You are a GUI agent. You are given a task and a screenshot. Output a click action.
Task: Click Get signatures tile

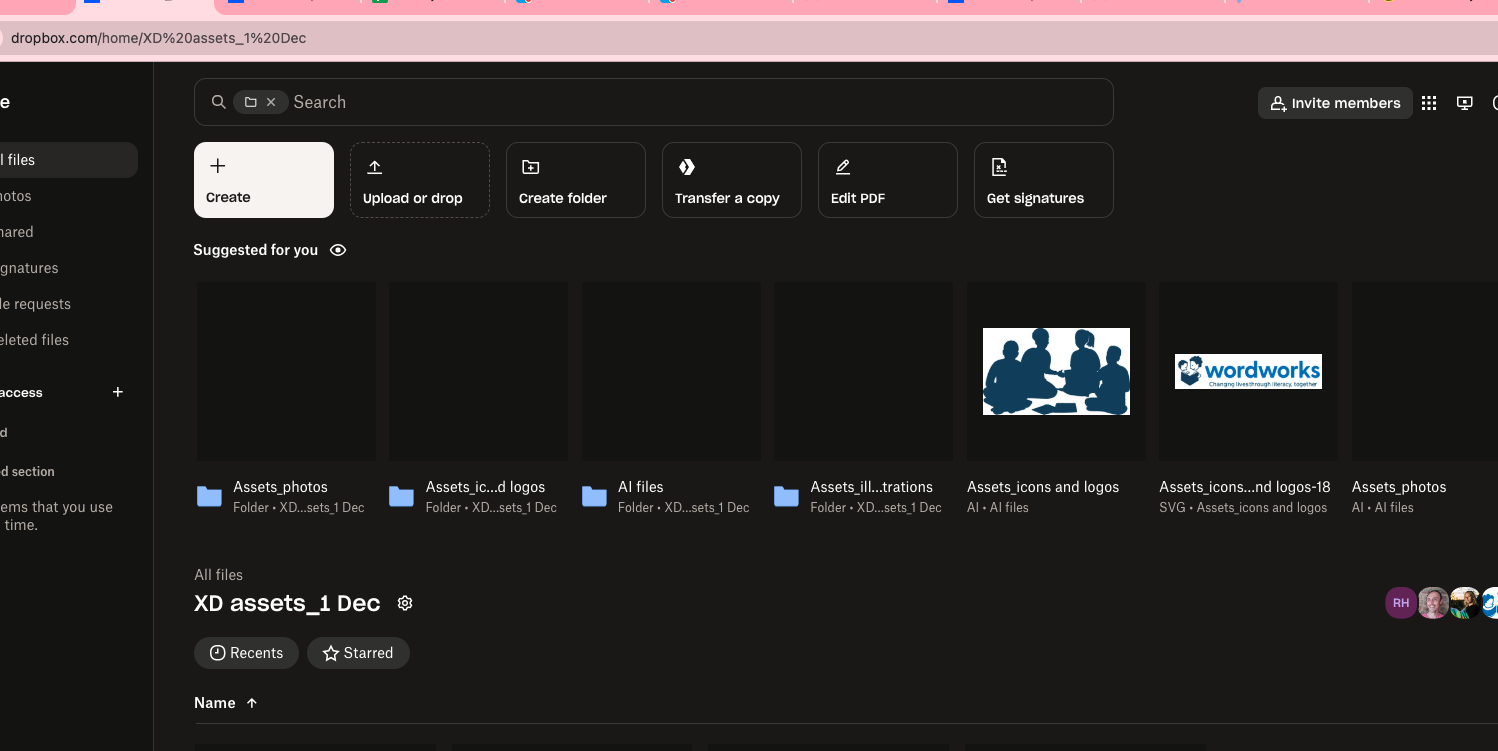pyautogui.click(x=1043, y=180)
